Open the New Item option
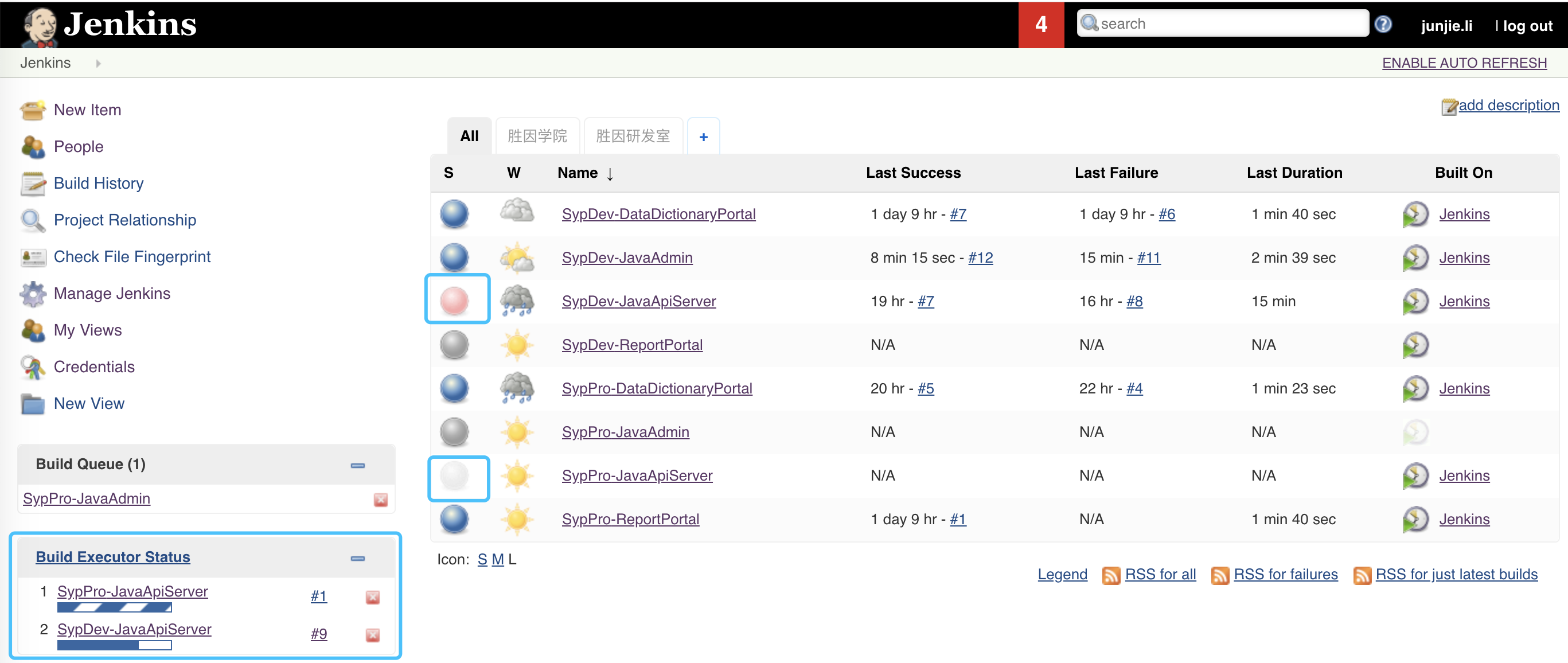The height and width of the screenshot is (663, 1568). tap(87, 110)
